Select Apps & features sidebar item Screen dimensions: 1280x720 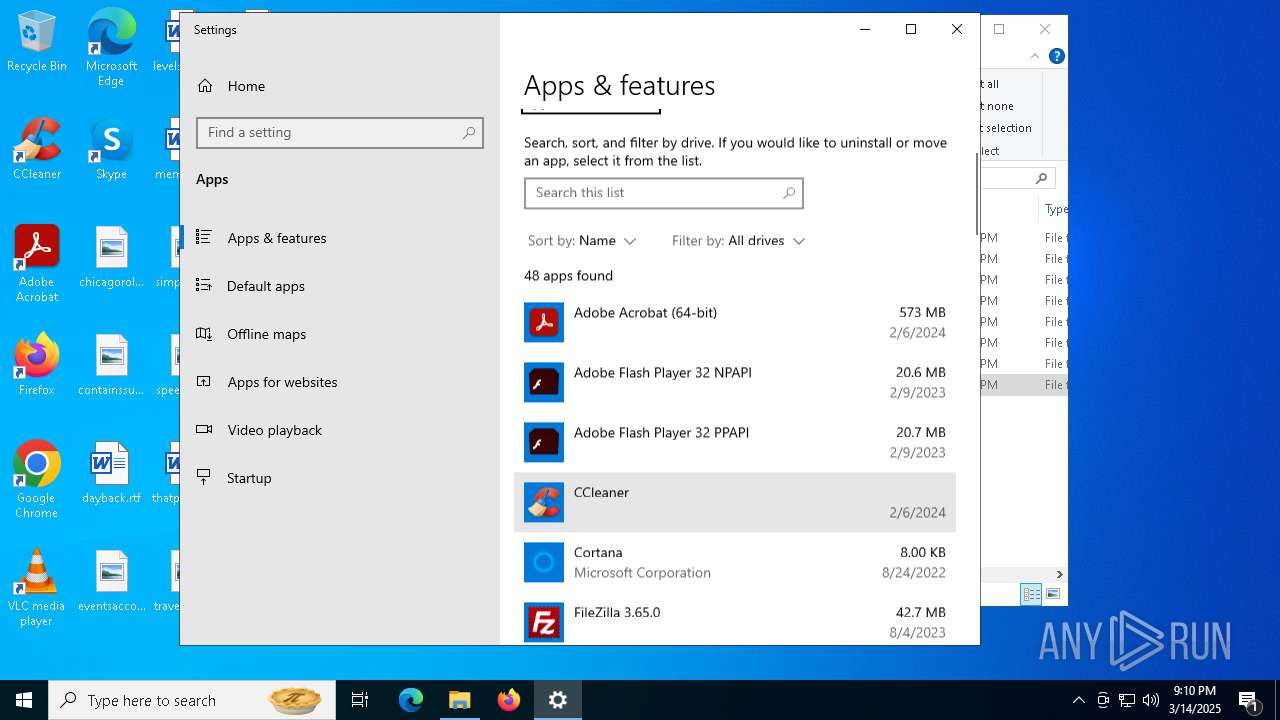click(340, 238)
